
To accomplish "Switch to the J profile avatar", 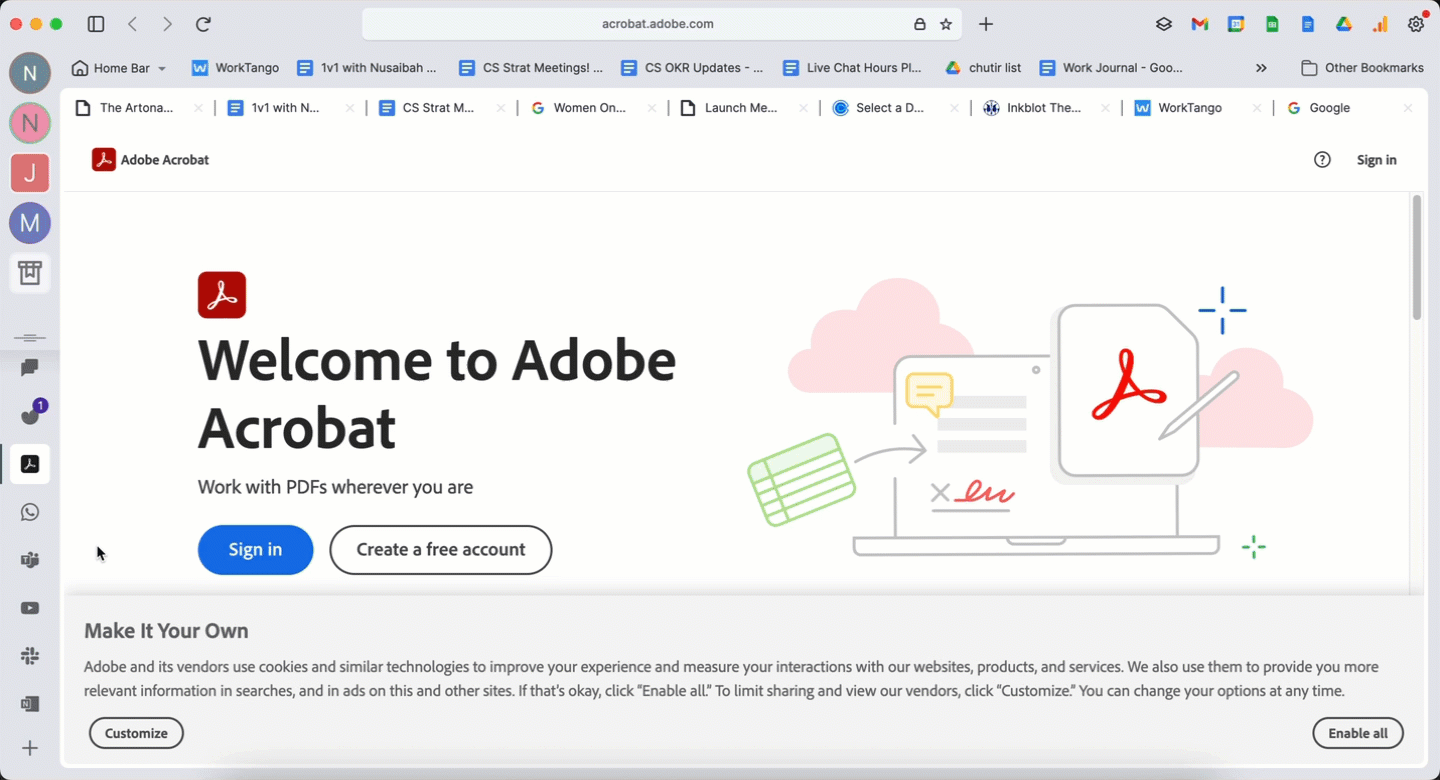I will 30,173.
